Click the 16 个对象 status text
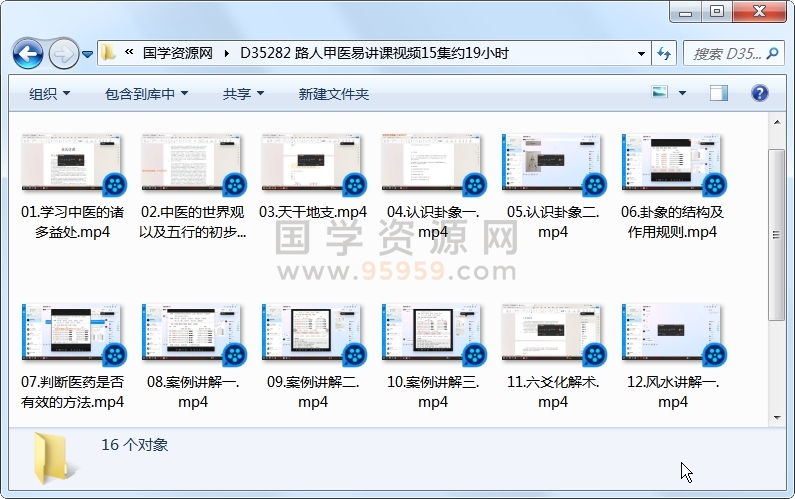This screenshot has width=795, height=499. point(134,445)
